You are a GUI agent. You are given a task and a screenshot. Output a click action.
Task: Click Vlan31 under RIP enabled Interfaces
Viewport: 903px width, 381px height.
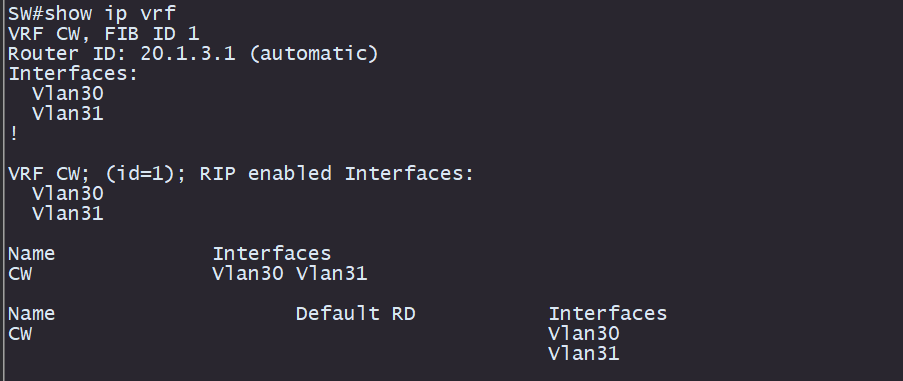(68, 214)
